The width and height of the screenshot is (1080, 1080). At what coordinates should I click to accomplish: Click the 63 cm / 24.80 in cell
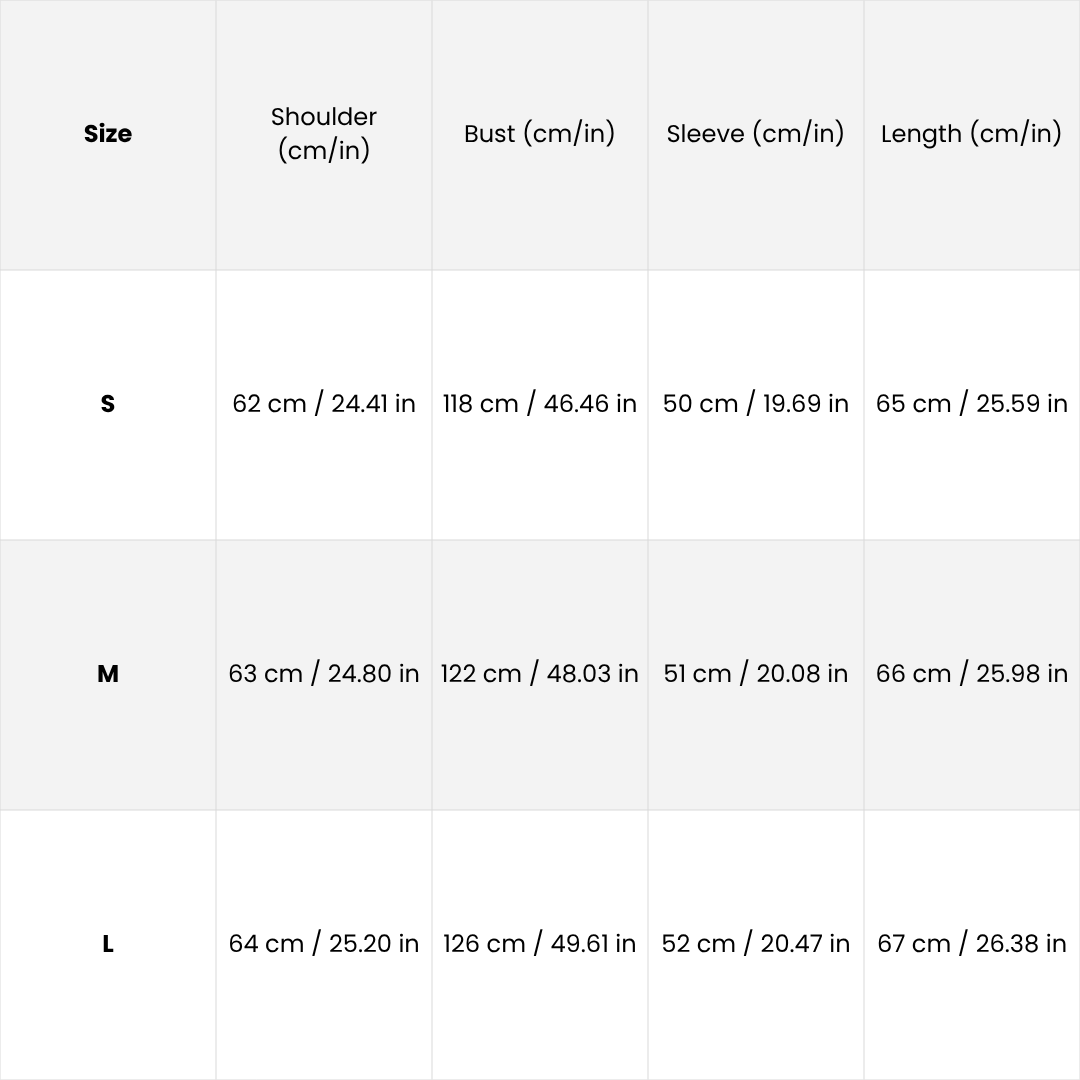(x=324, y=674)
